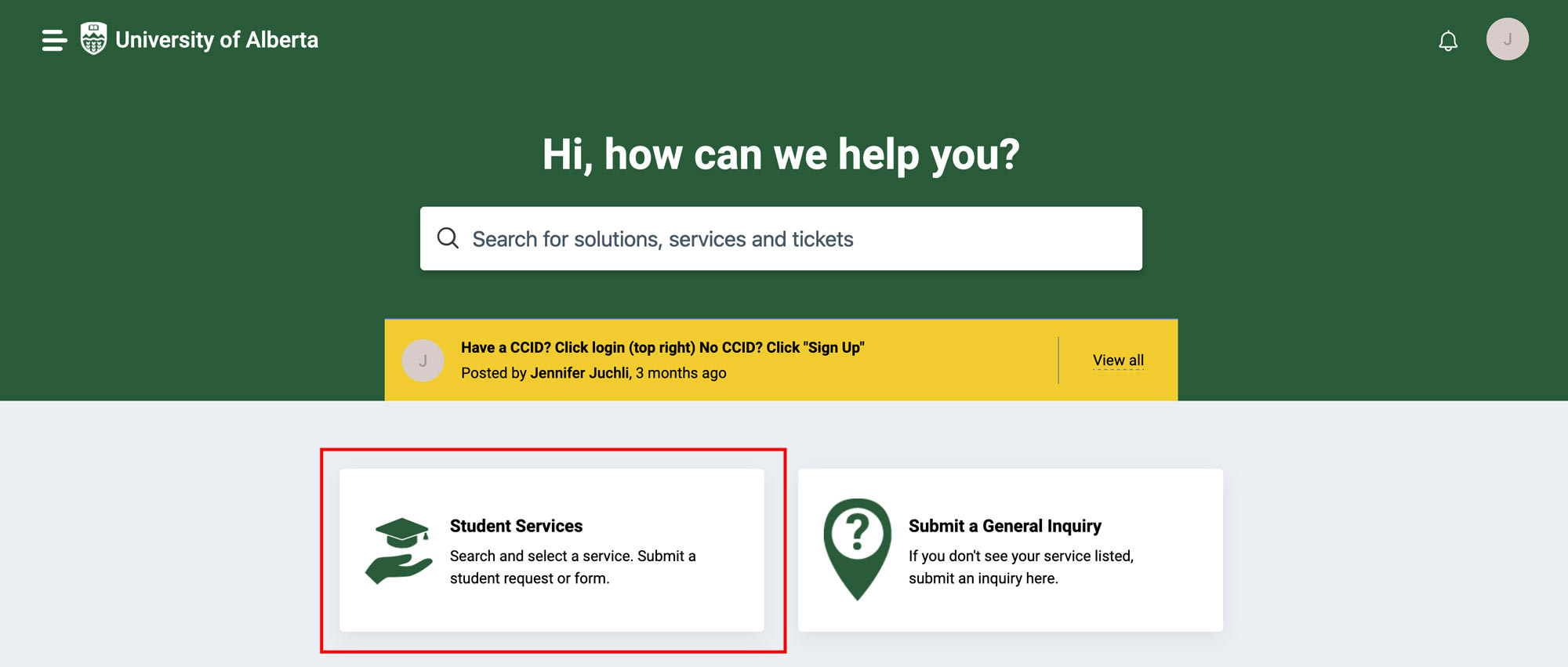Open the J user profile avatar
The height and width of the screenshot is (667, 1568).
pos(1507,39)
